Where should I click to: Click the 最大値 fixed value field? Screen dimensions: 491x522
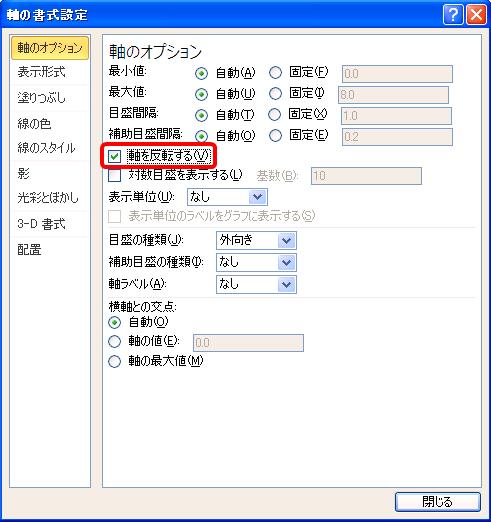(393, 95)
